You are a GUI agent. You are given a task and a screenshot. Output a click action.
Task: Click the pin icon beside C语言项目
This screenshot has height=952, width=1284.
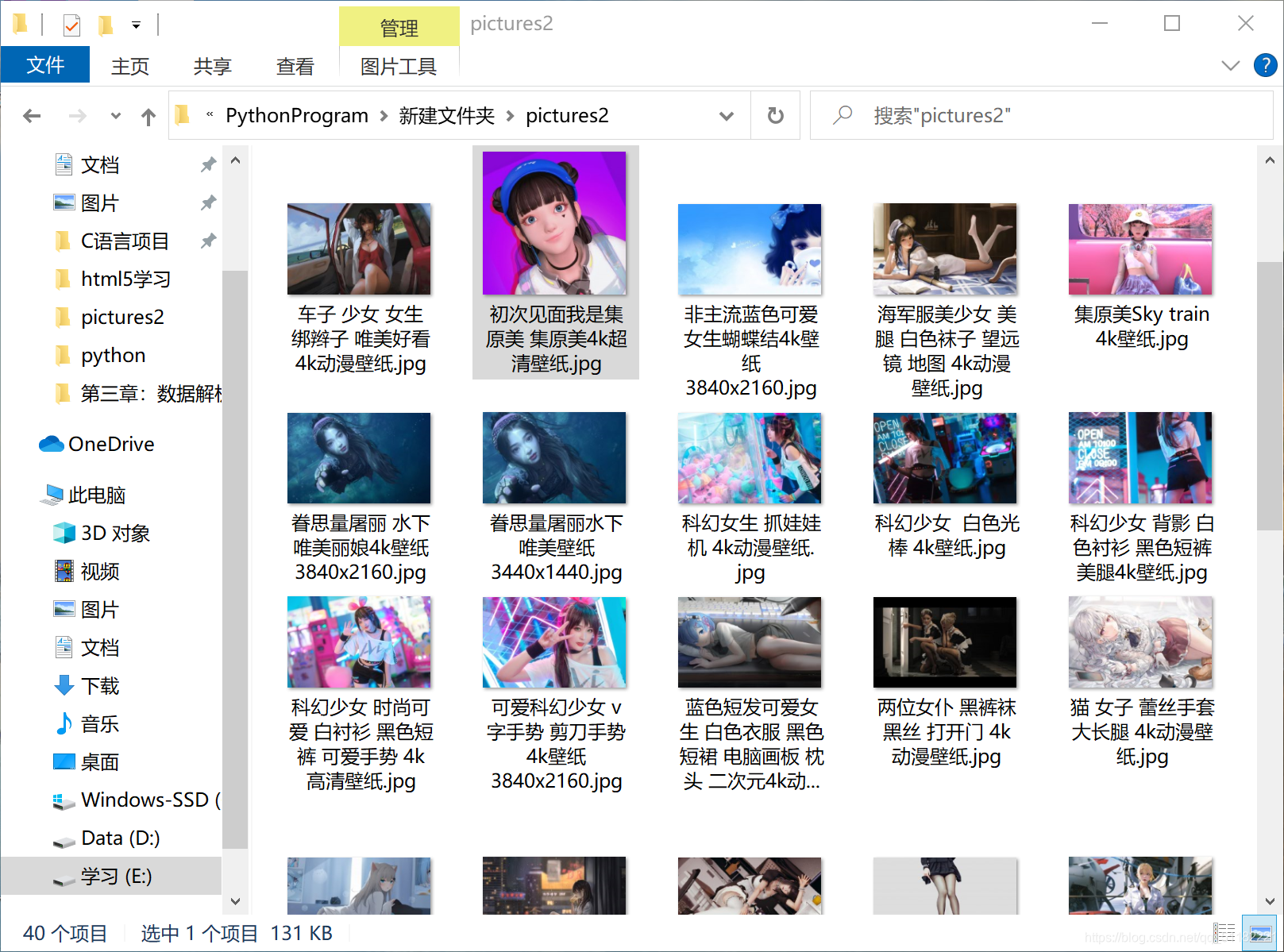(208, 241)
